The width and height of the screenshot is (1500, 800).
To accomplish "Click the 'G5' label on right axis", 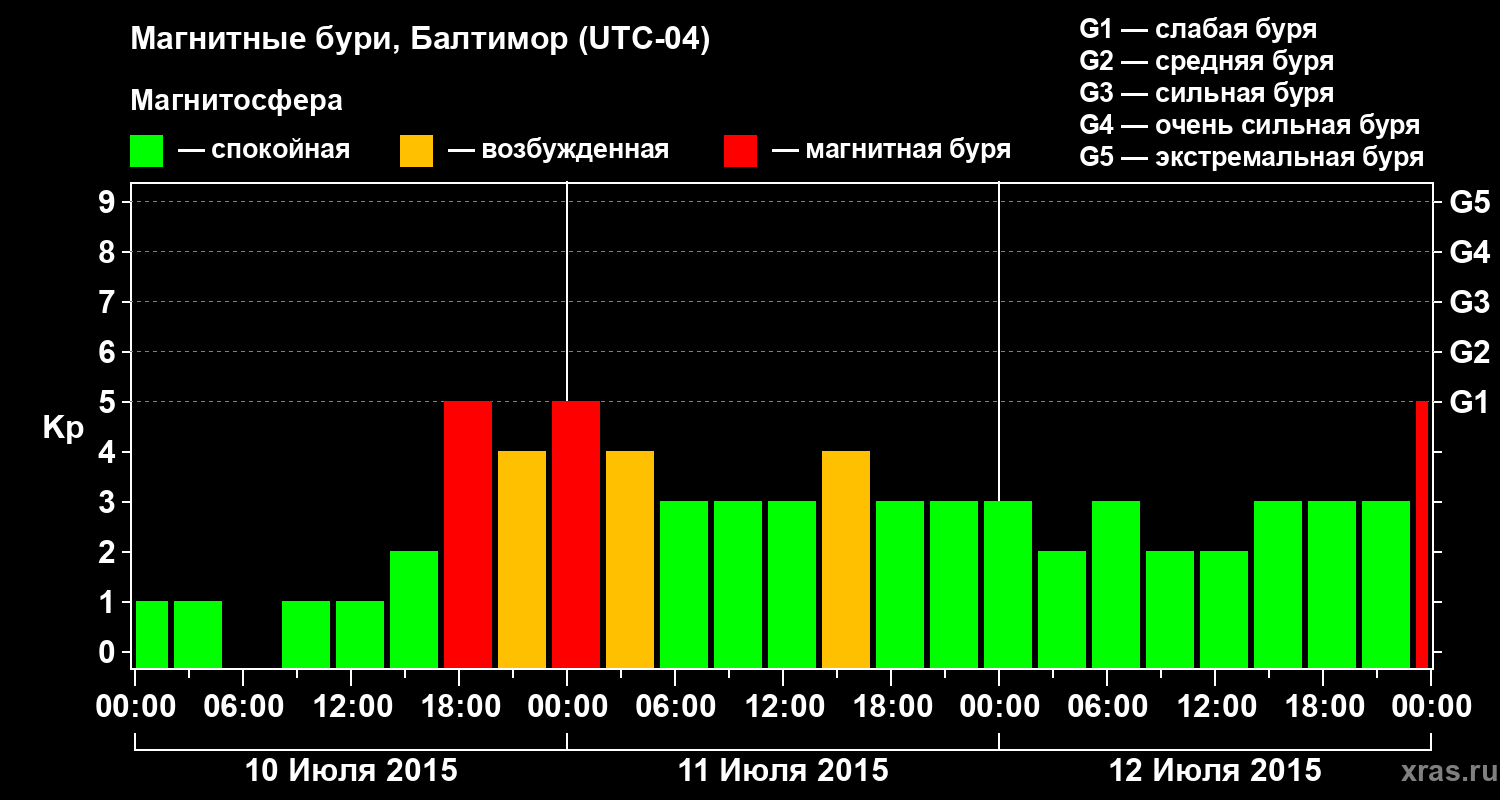I will tap(1469, 202).
